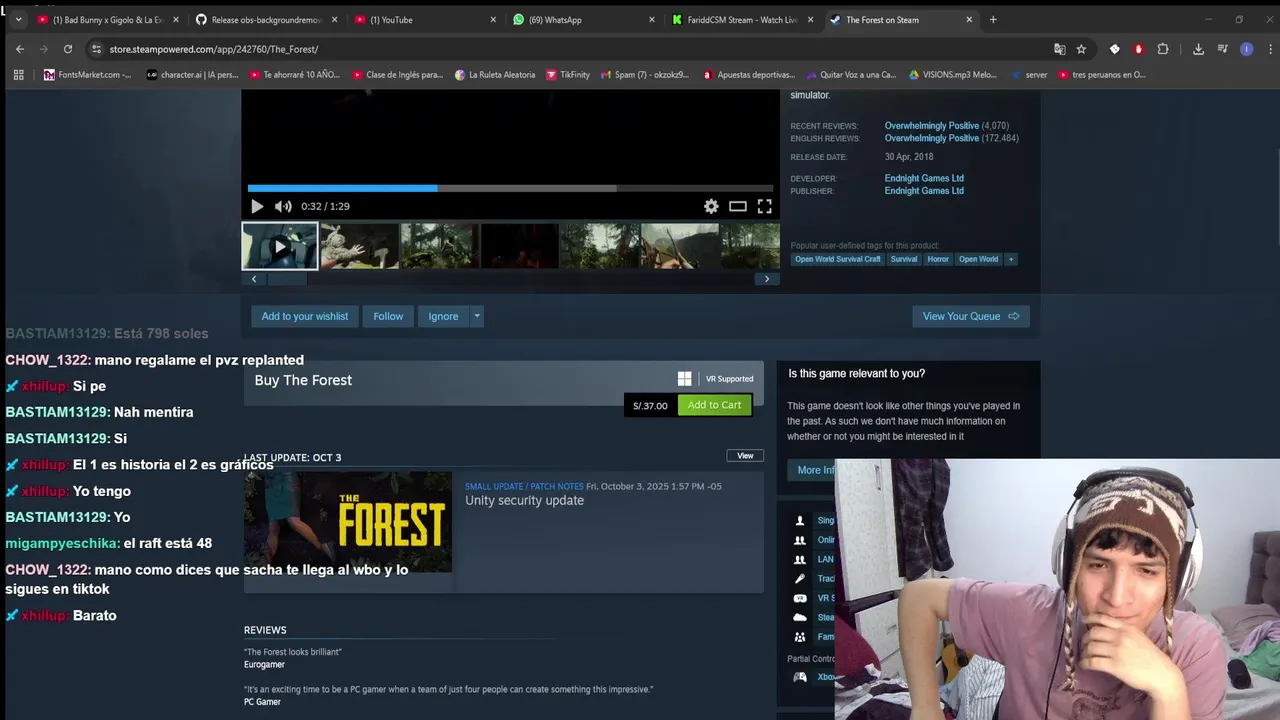Switch to Release obs-backgroundremoval tab
The height and width of the screenshot is (720, 1280).
click(266, 20)
